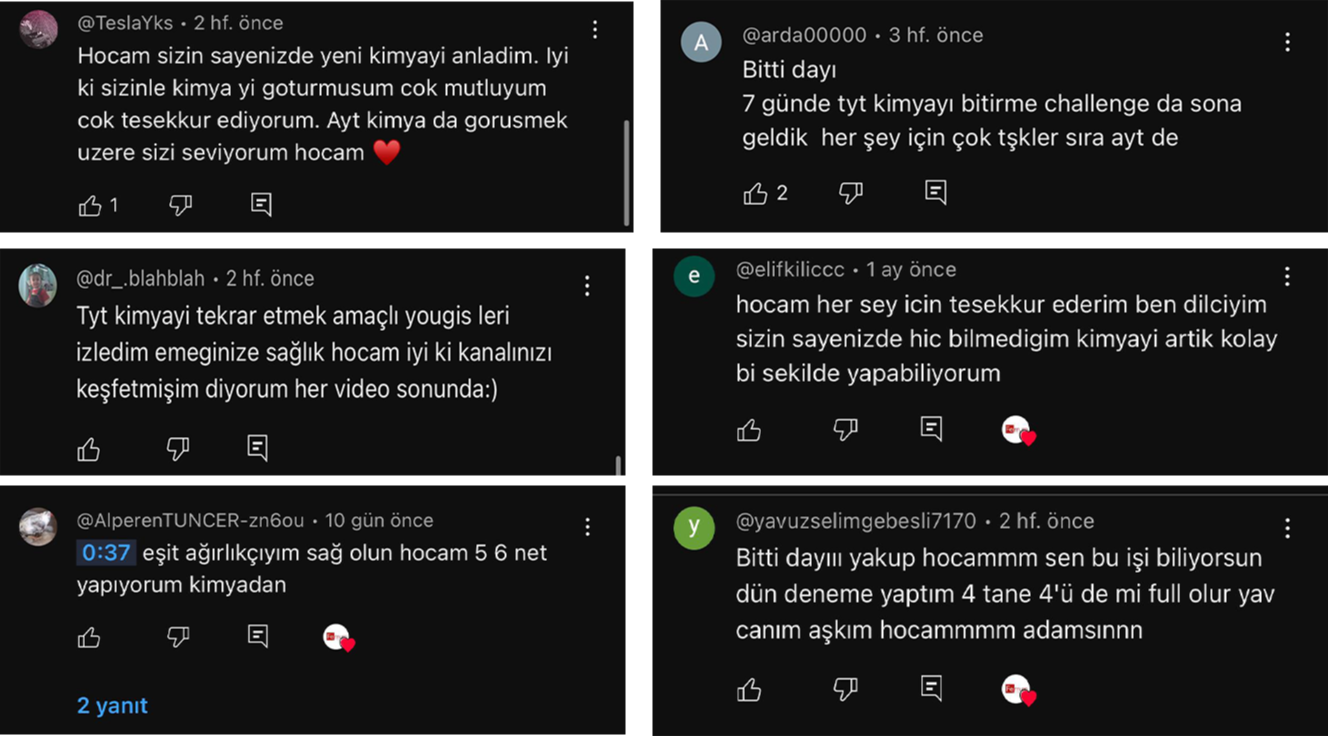Open three-dot menu on @elifkiliccc comment
The height and width of the screenshot is (737, 1329).
(x=1287, y=276)
